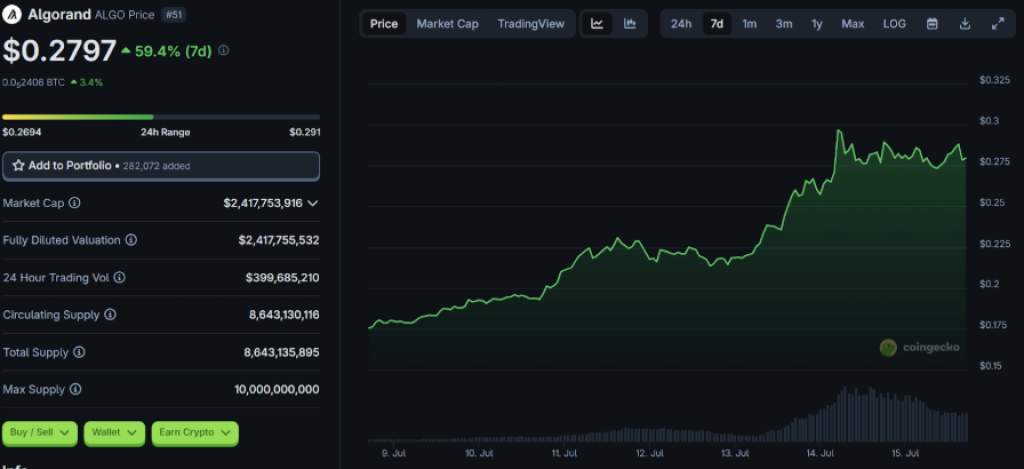This screenshot has width=1024, height=469.
Task: Click the 14. Jul date axis label
Action: [x=822, y=453]
